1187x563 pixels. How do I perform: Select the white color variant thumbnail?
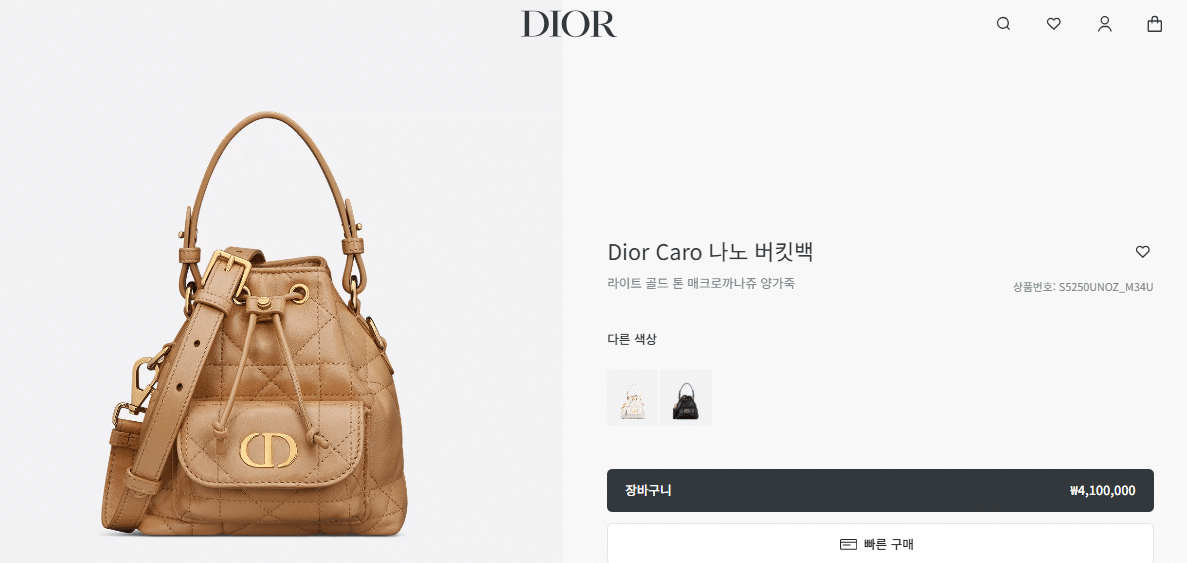[632, 397]
